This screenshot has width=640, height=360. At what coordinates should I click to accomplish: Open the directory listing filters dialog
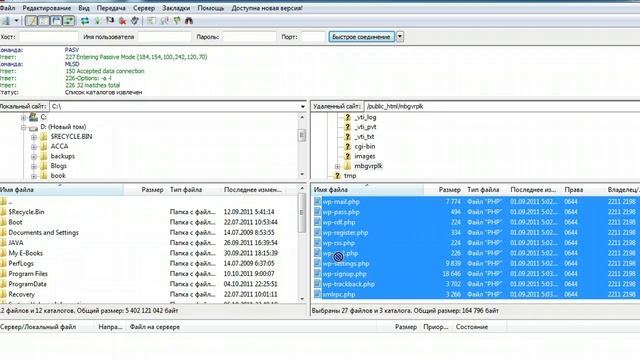click(x=151, y=21)
